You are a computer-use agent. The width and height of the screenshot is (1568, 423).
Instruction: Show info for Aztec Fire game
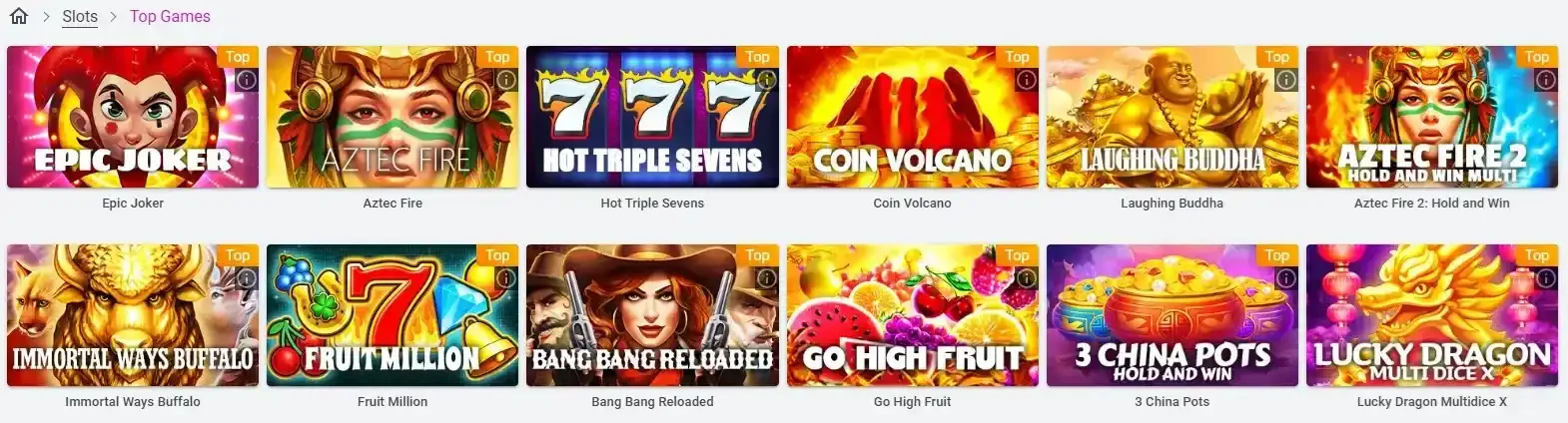(506, 80)
